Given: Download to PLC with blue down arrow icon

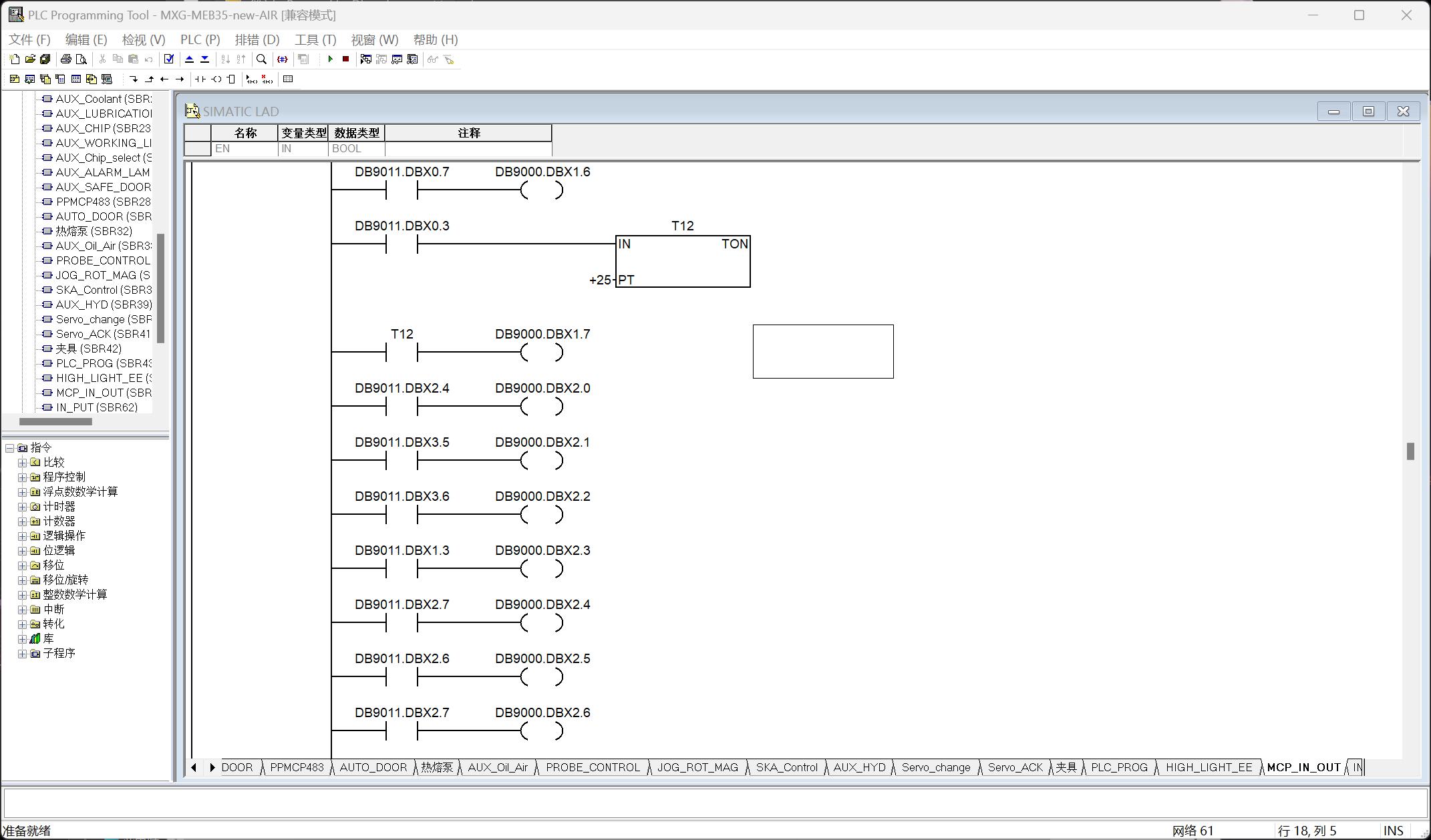Looking at the screenshot, I should pyautogui.click(x=205, y=59).
